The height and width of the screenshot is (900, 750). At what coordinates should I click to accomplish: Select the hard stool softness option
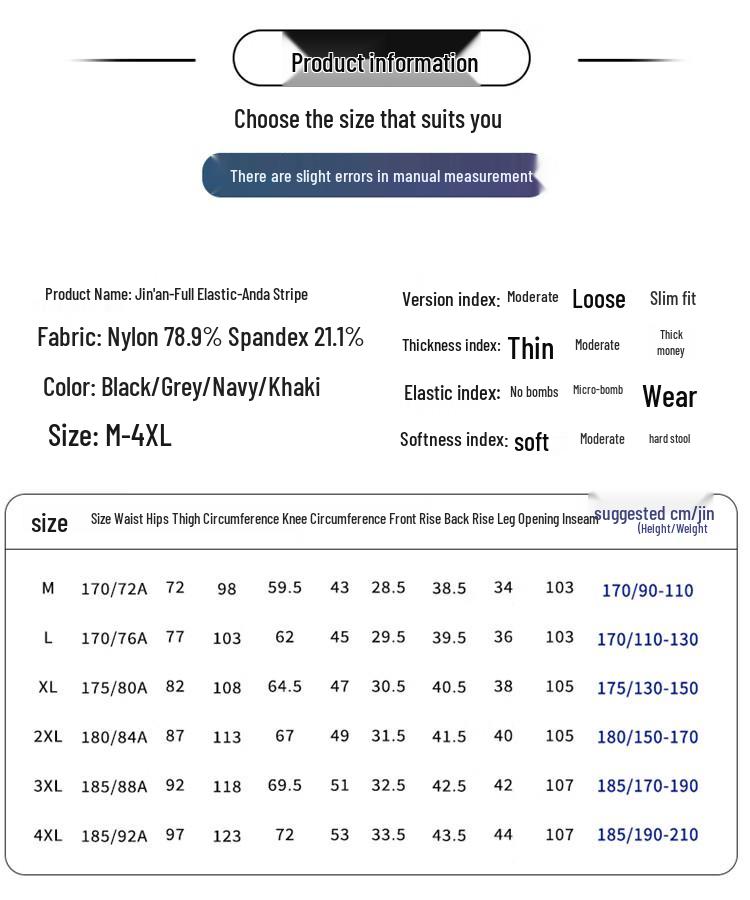coord(669,438)
